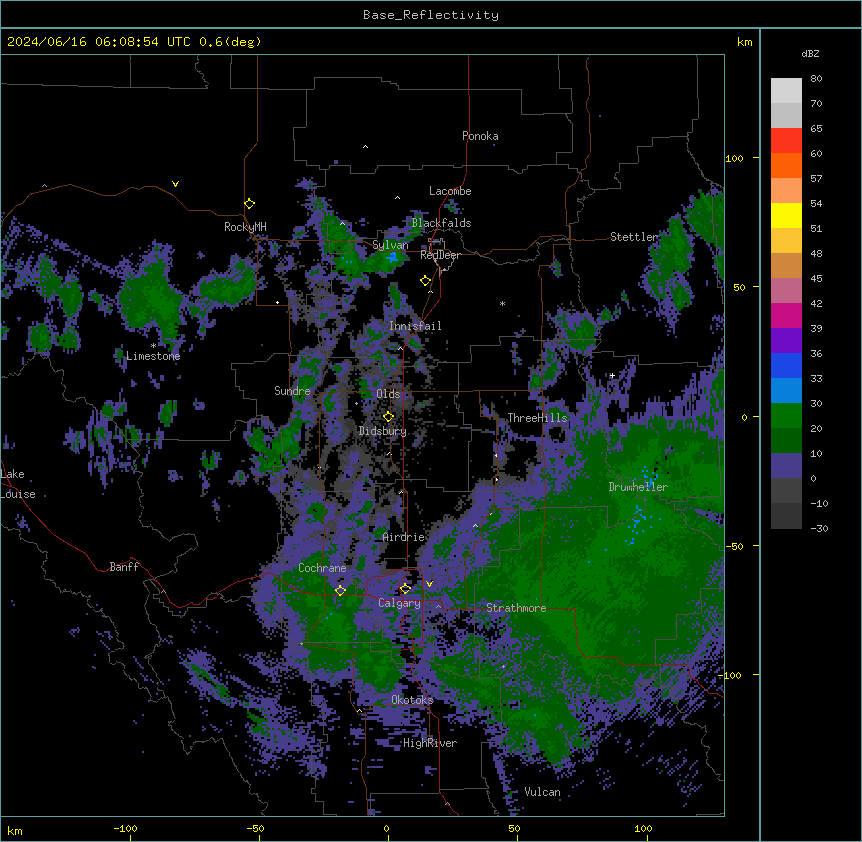The height and width of the screenshot is (842, 862).
Task: Click the yellow diamond marker above RockyMH
Action: [249, 204]
